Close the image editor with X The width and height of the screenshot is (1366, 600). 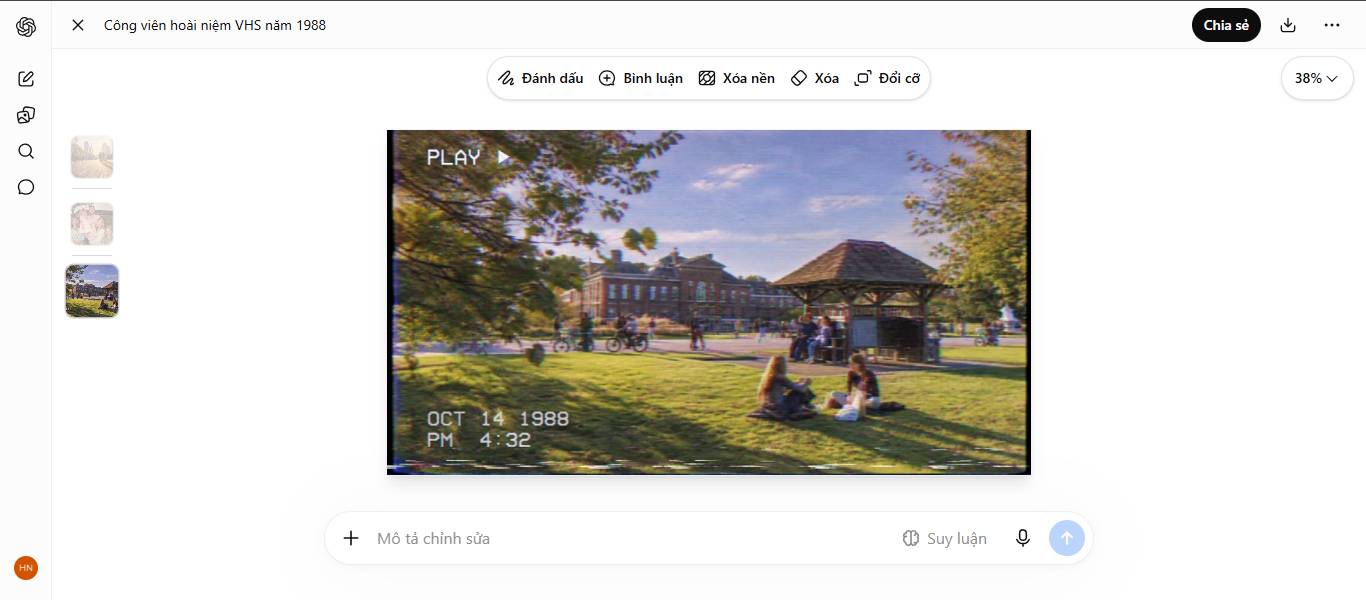78,25
